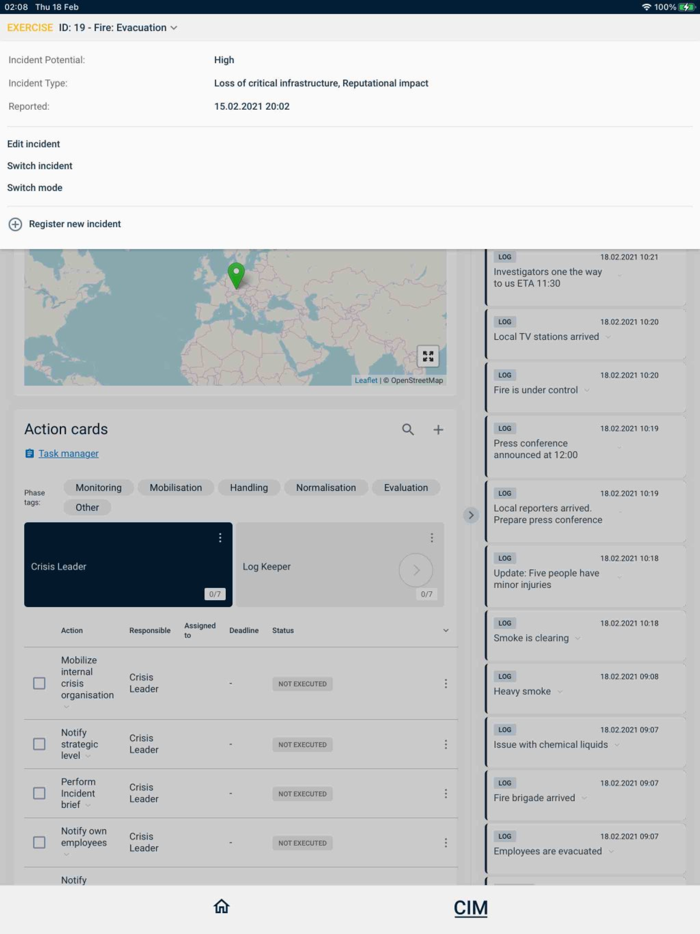Select Switch incident menu option

click(40, 166)
